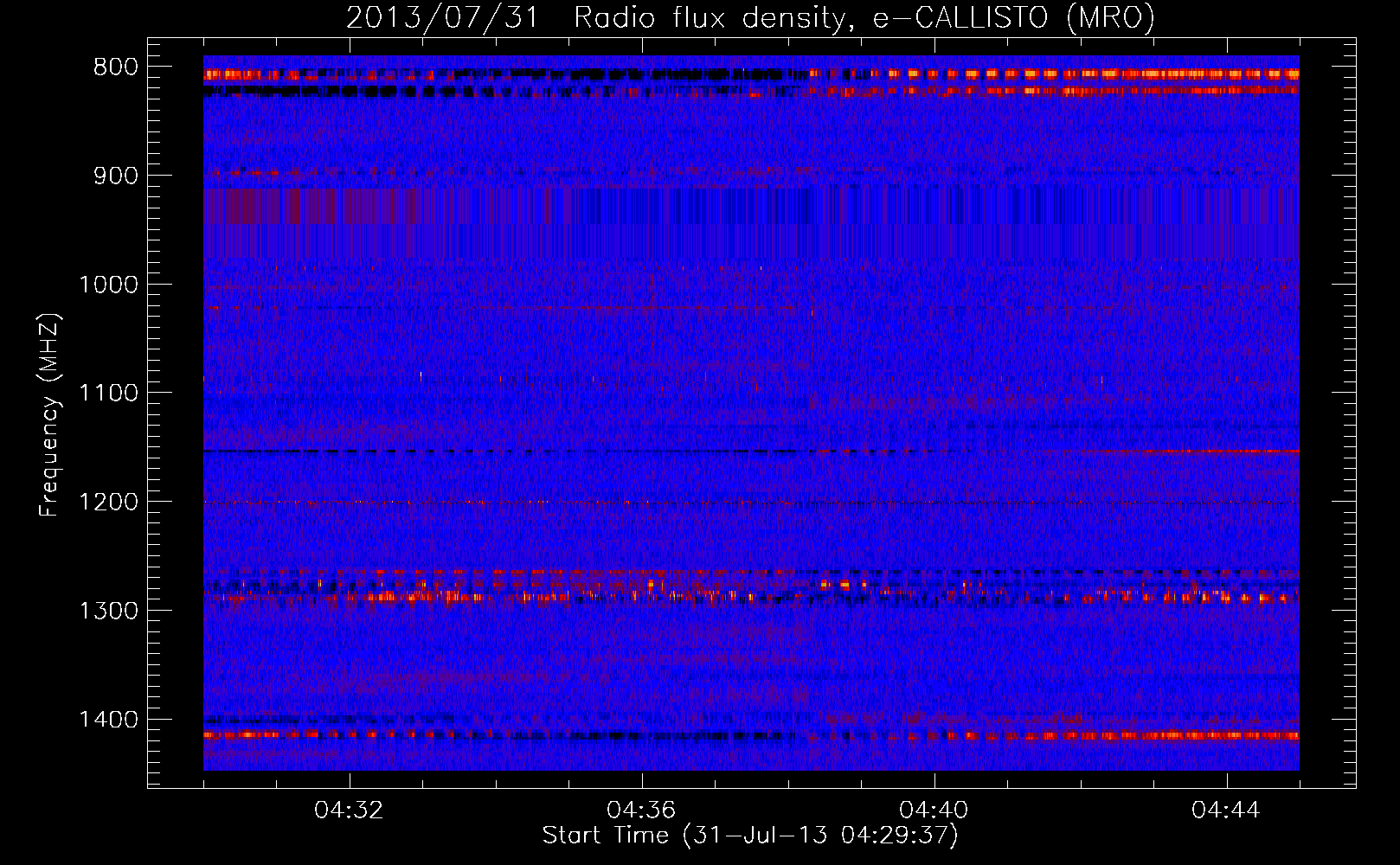Click the 1100 frequency tick label
Screen dimensions: 1400x865
(108, 394)
